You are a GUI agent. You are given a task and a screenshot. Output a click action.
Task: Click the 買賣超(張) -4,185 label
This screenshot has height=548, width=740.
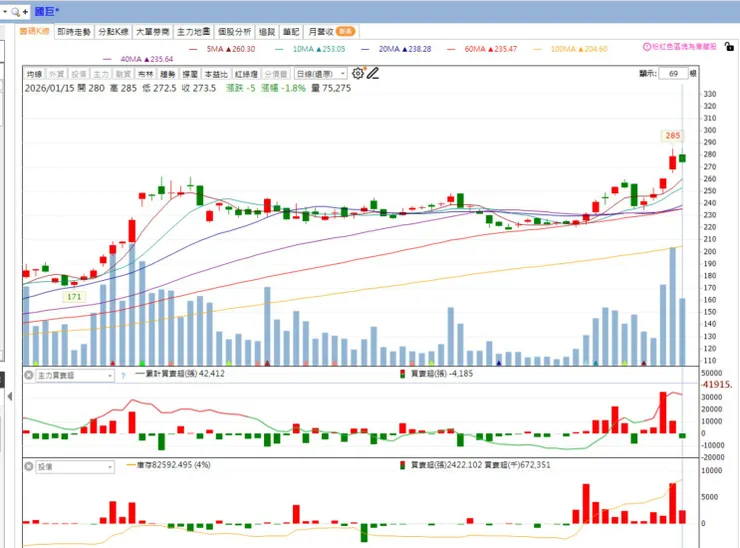click(442, 374)
